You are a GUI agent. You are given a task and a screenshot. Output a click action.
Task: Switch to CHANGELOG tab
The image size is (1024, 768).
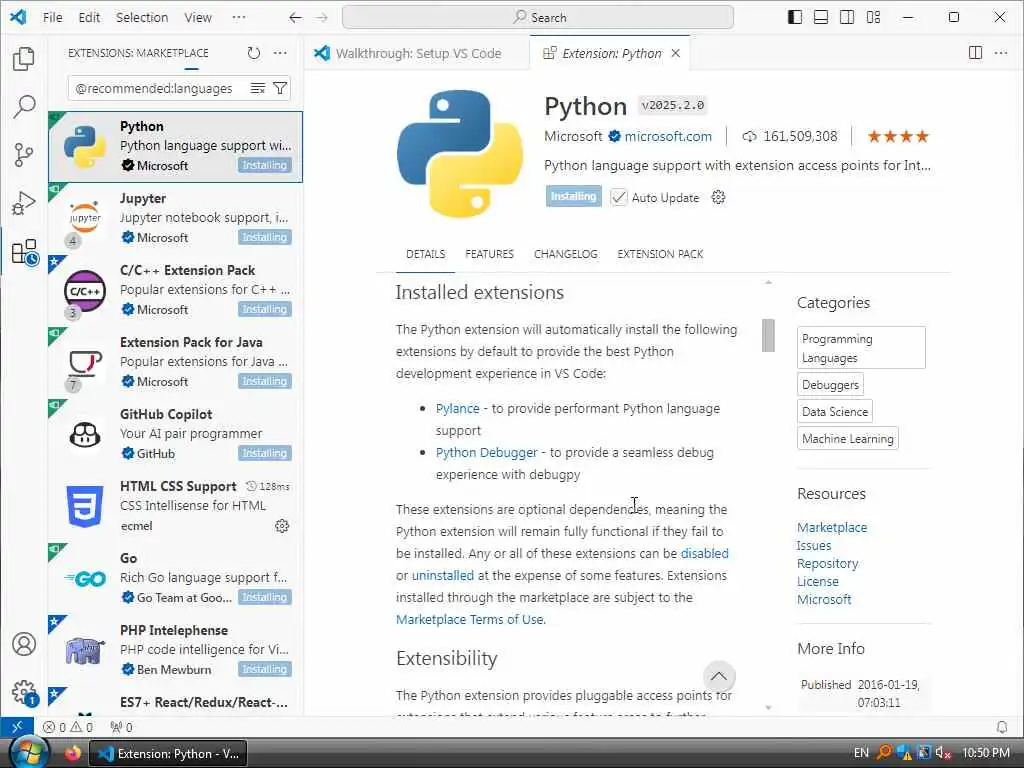pos(566,254)
